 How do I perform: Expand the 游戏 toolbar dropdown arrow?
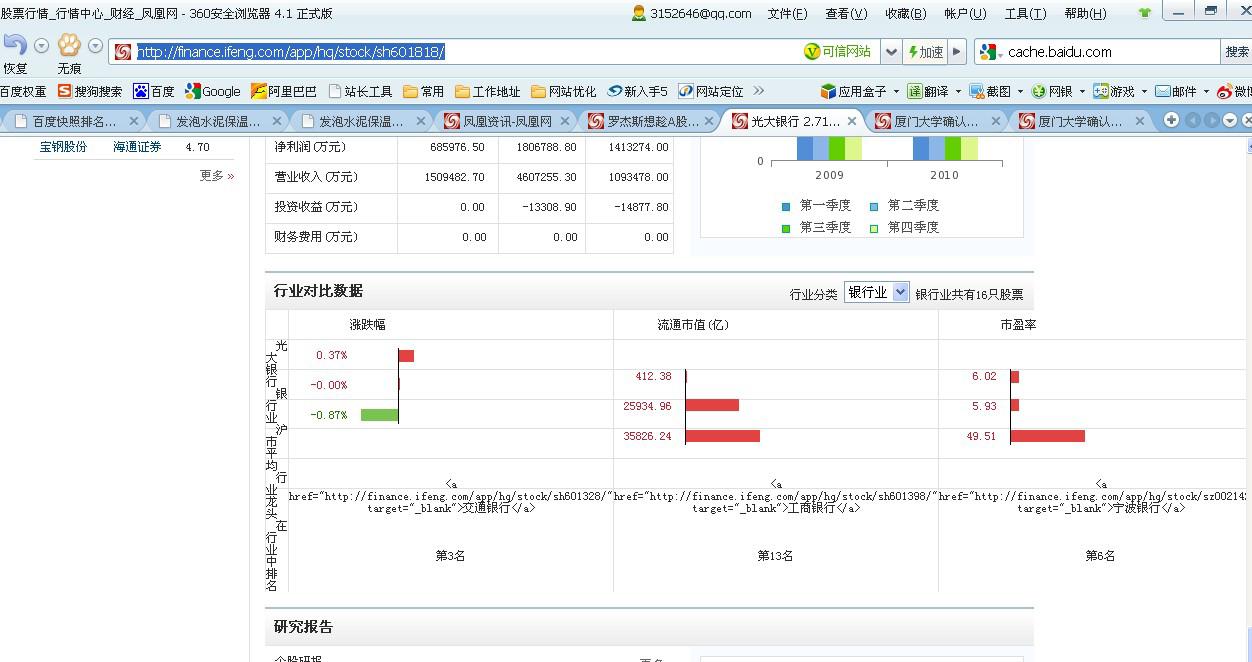[x=1143, y=91]
